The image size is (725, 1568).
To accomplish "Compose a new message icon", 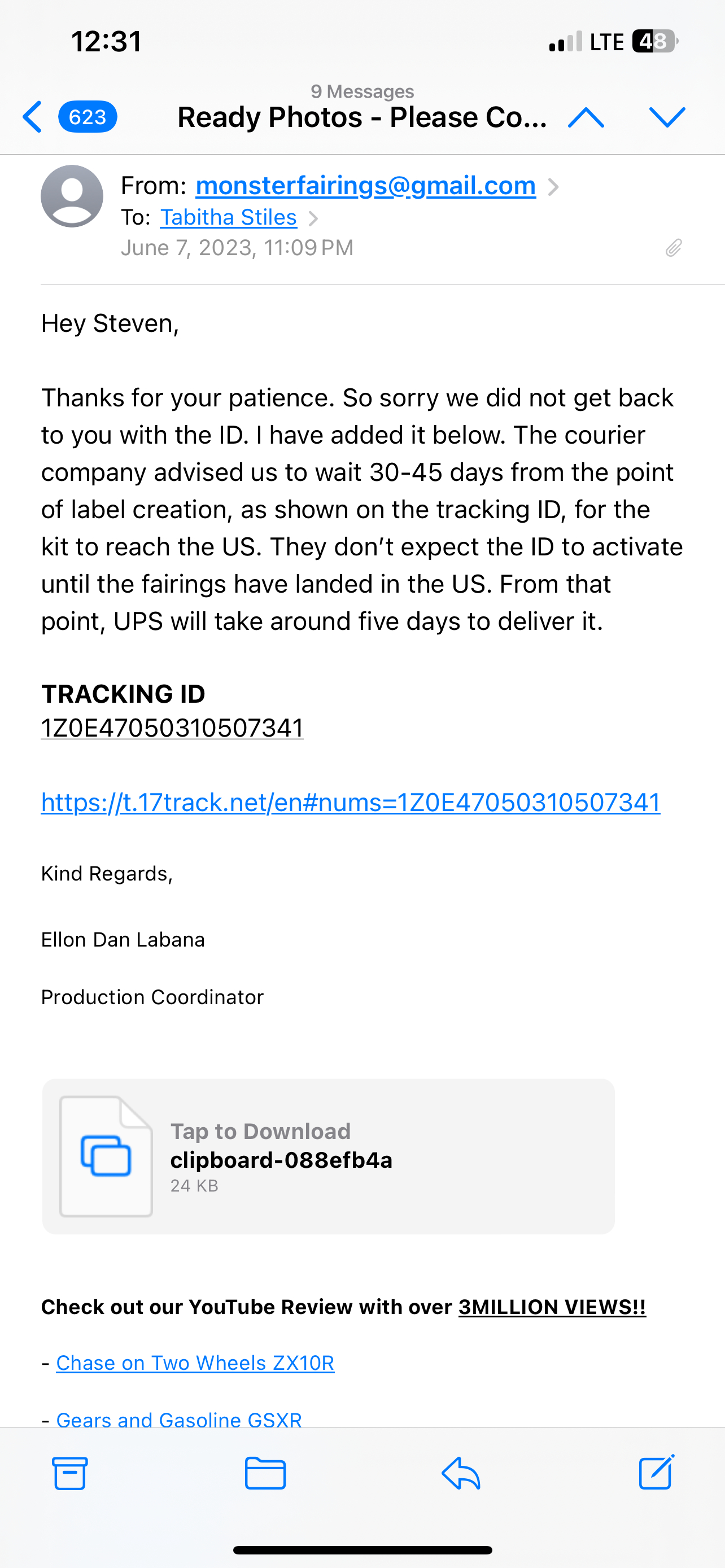I will [657, 1472].
